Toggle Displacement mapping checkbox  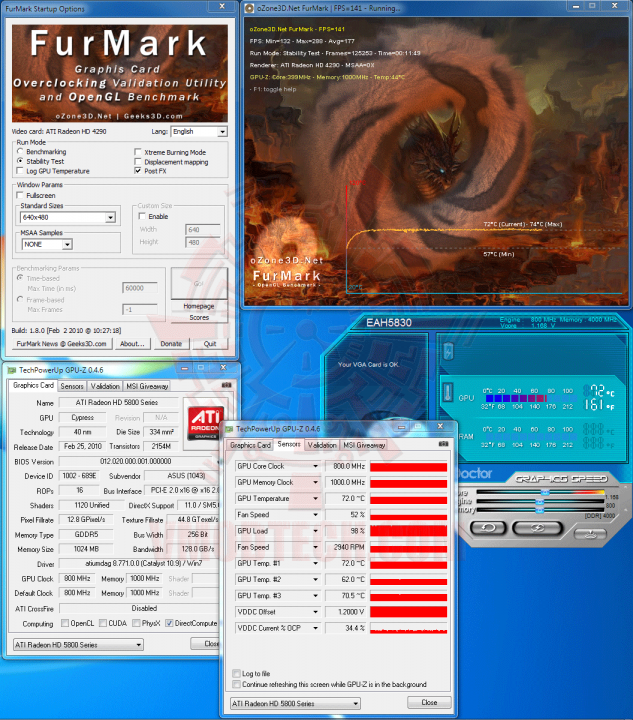click(x=137, y=161)
